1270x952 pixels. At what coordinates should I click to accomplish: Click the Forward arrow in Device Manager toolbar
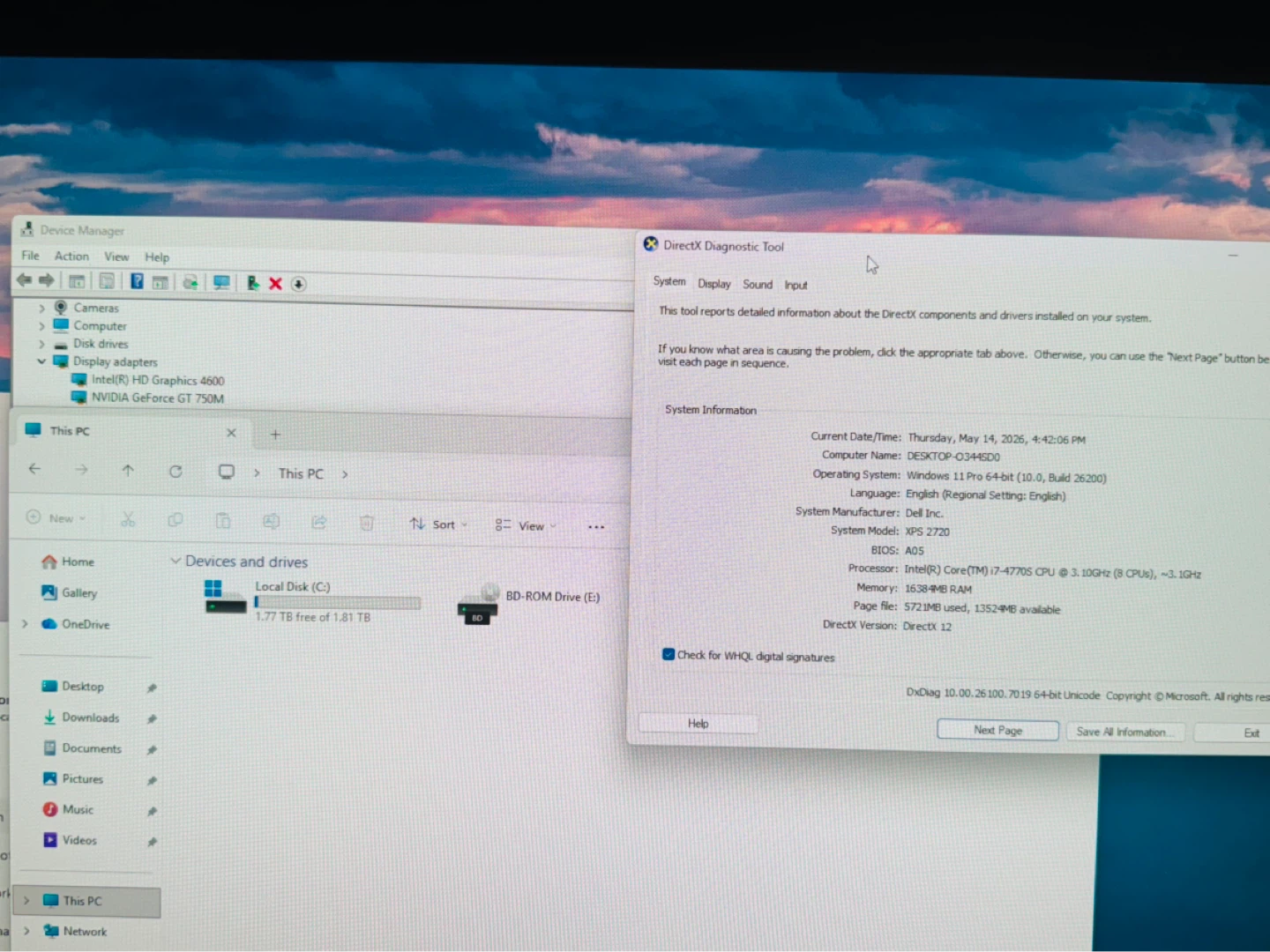click(x=47, y=280)
